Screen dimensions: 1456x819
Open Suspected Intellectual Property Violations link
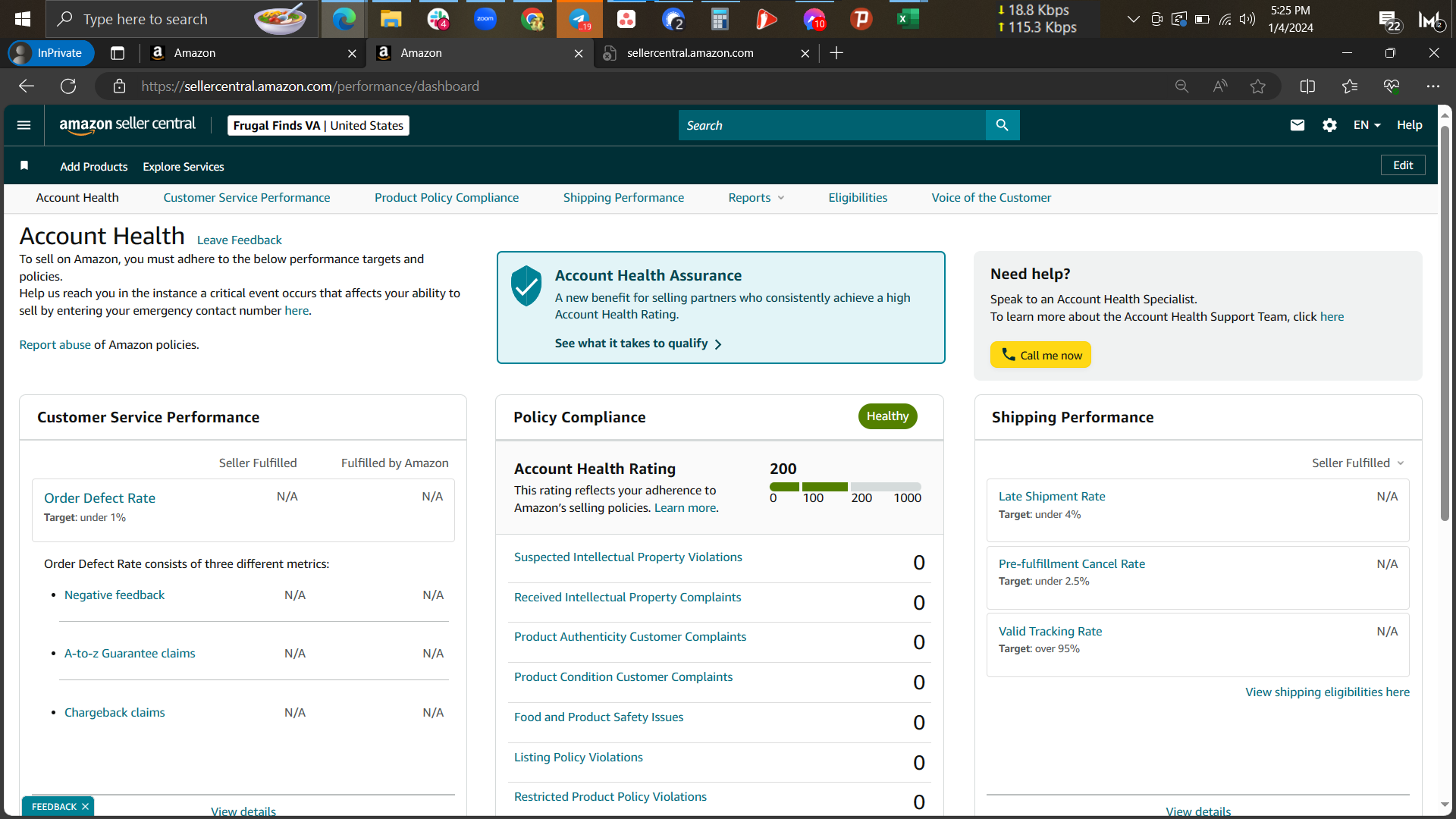(x=628, y=557)
